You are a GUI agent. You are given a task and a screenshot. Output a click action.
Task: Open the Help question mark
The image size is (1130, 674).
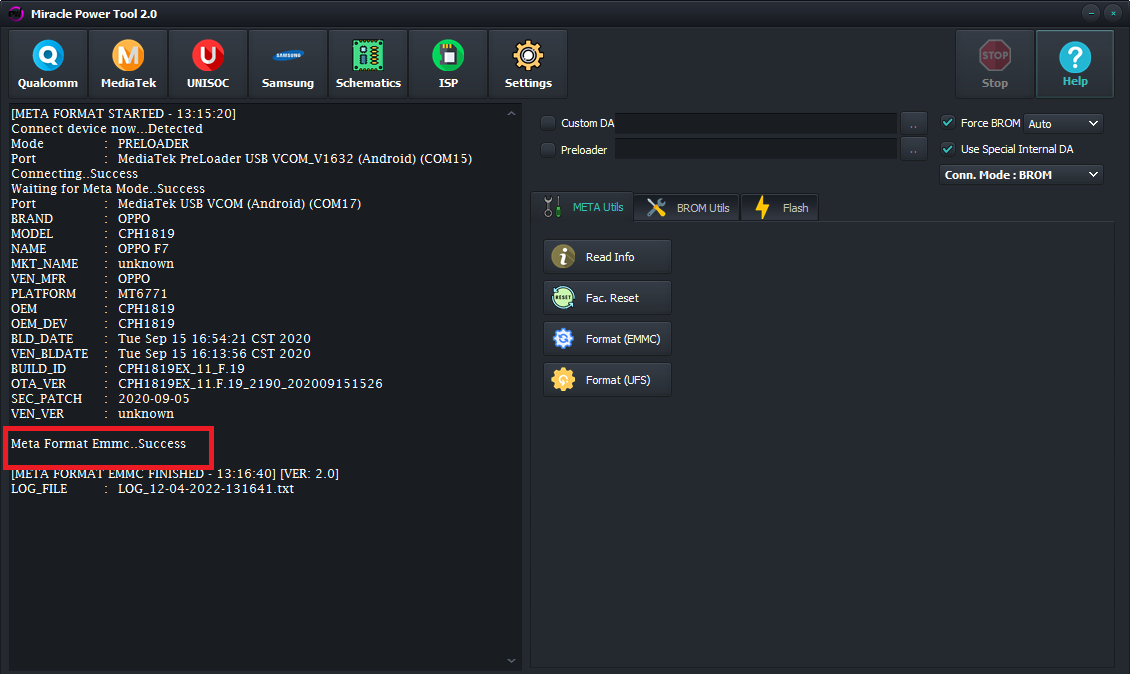pos(1075,64)
